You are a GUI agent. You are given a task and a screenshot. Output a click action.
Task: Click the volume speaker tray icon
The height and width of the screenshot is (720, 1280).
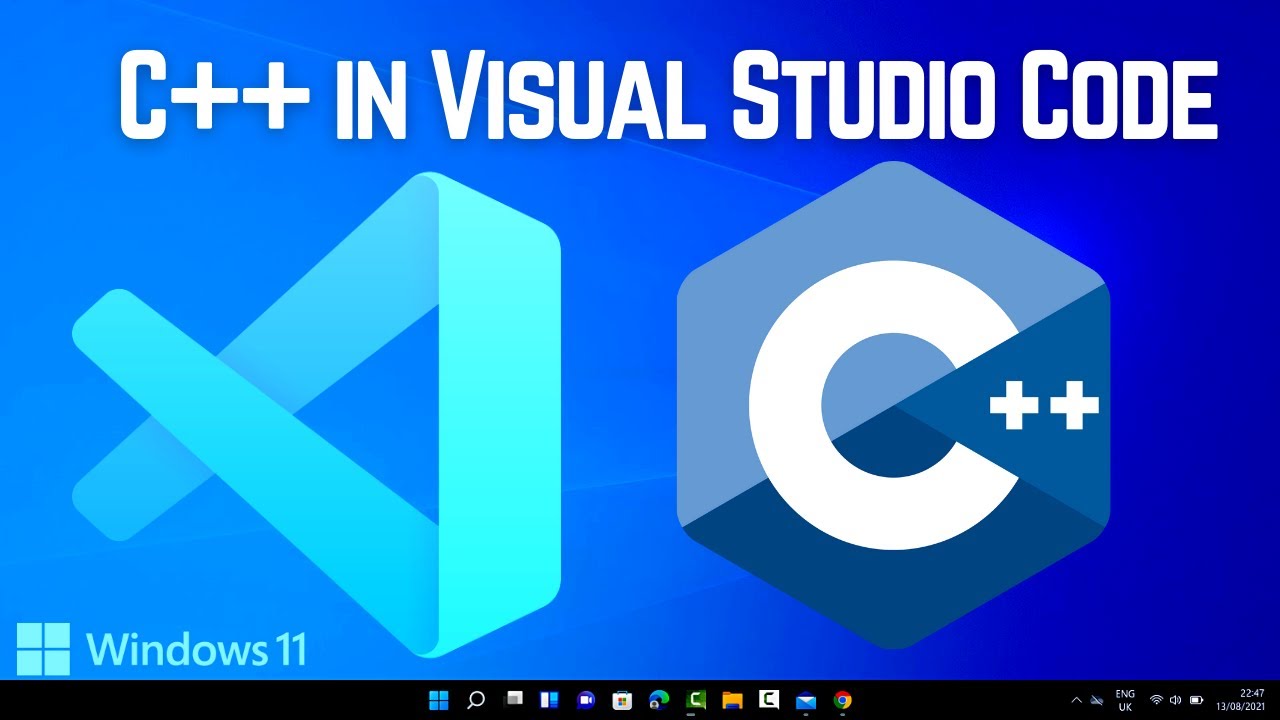tap(1175, 700)
